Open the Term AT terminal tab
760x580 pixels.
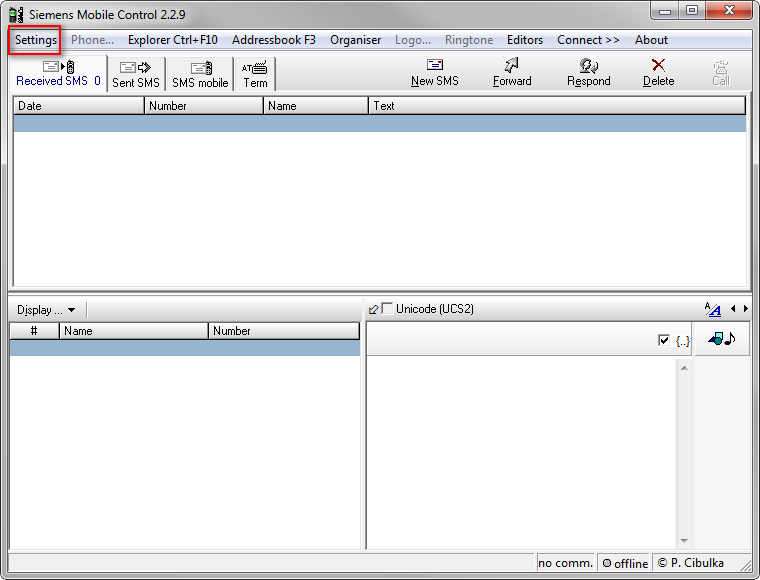[x=255, y=74]
